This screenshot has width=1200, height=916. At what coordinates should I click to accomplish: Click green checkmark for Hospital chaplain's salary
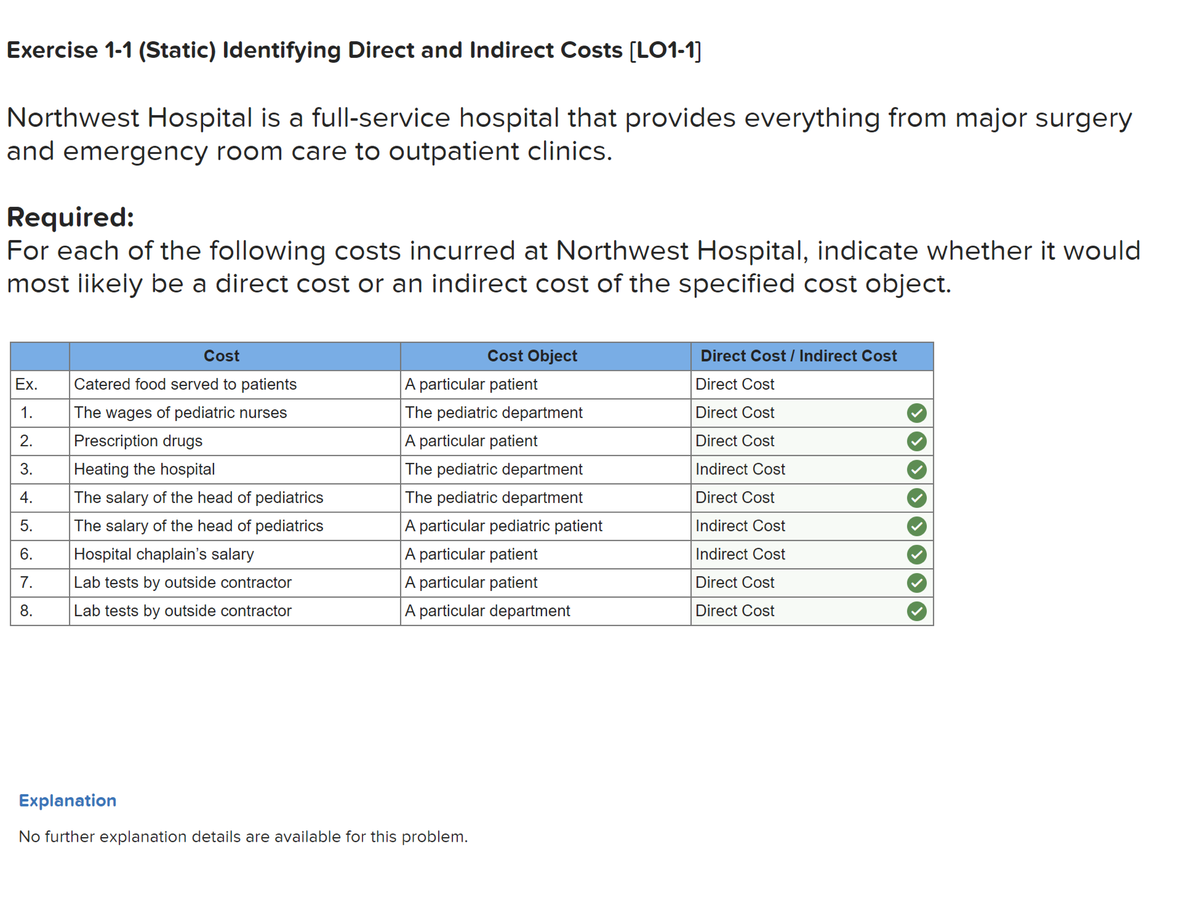point(916,554)
